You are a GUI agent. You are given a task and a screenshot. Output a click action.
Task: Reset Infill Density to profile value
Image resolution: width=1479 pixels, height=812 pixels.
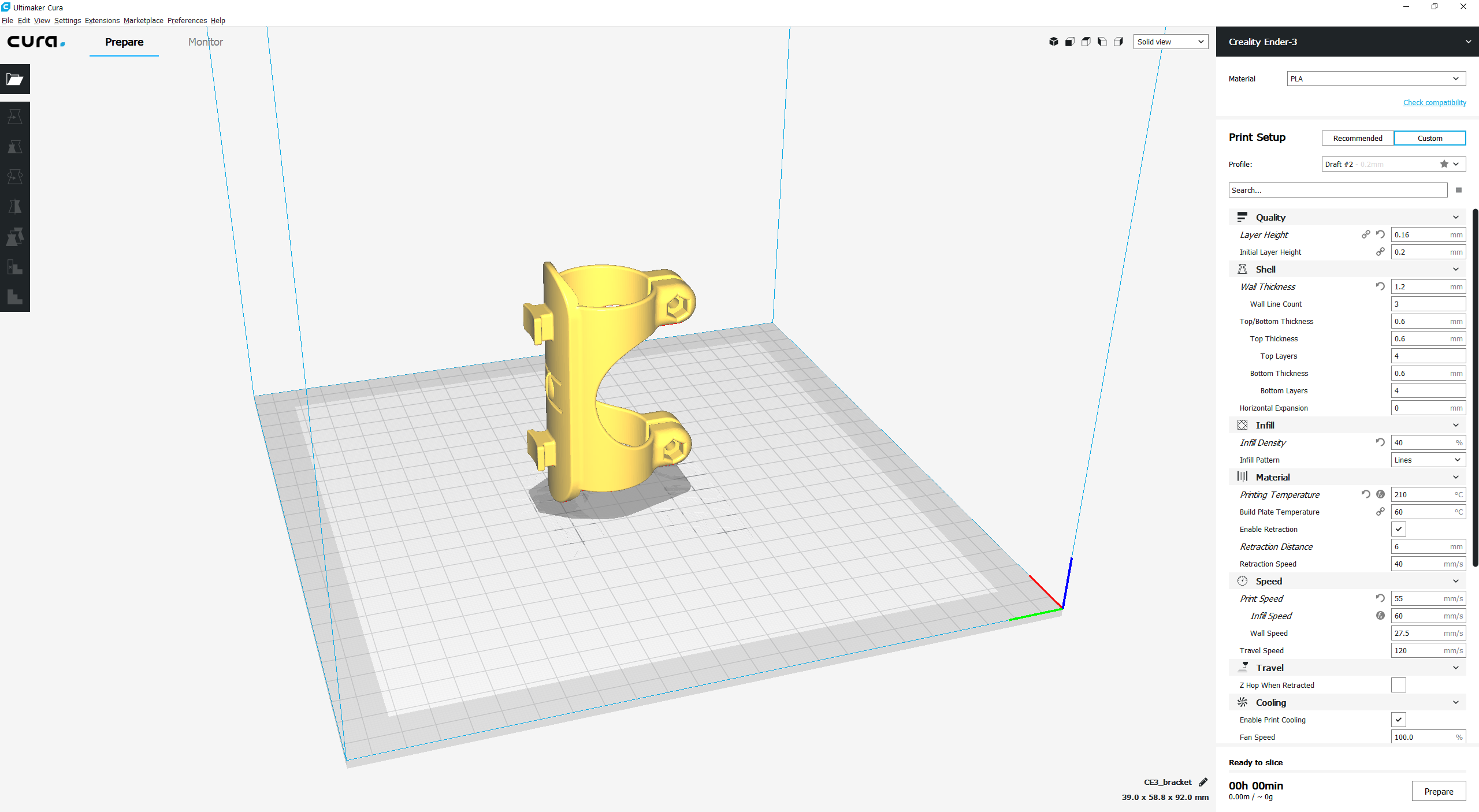tap(1380, 442)
